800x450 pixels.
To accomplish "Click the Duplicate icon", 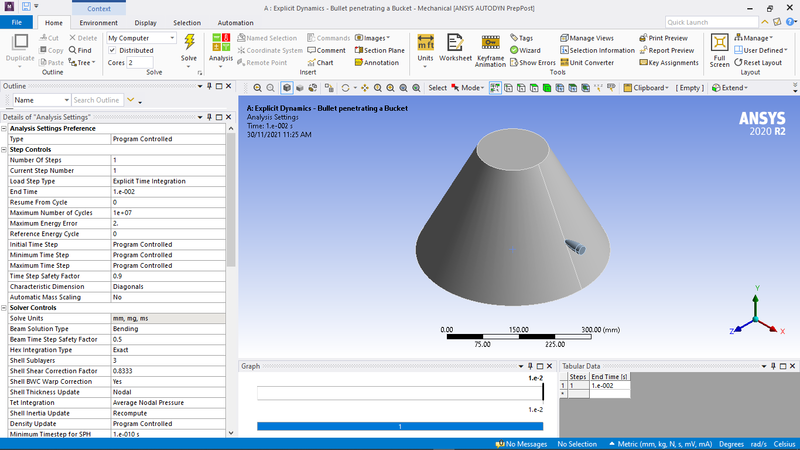I will point(20,42).
